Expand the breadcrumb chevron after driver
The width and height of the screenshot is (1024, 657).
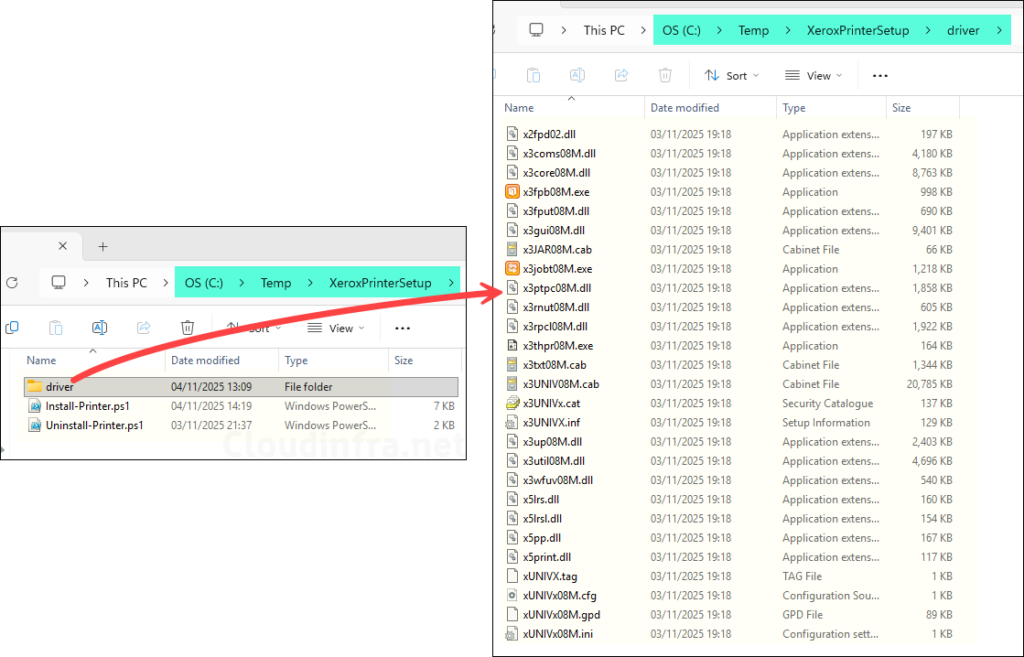click(998, 30)
